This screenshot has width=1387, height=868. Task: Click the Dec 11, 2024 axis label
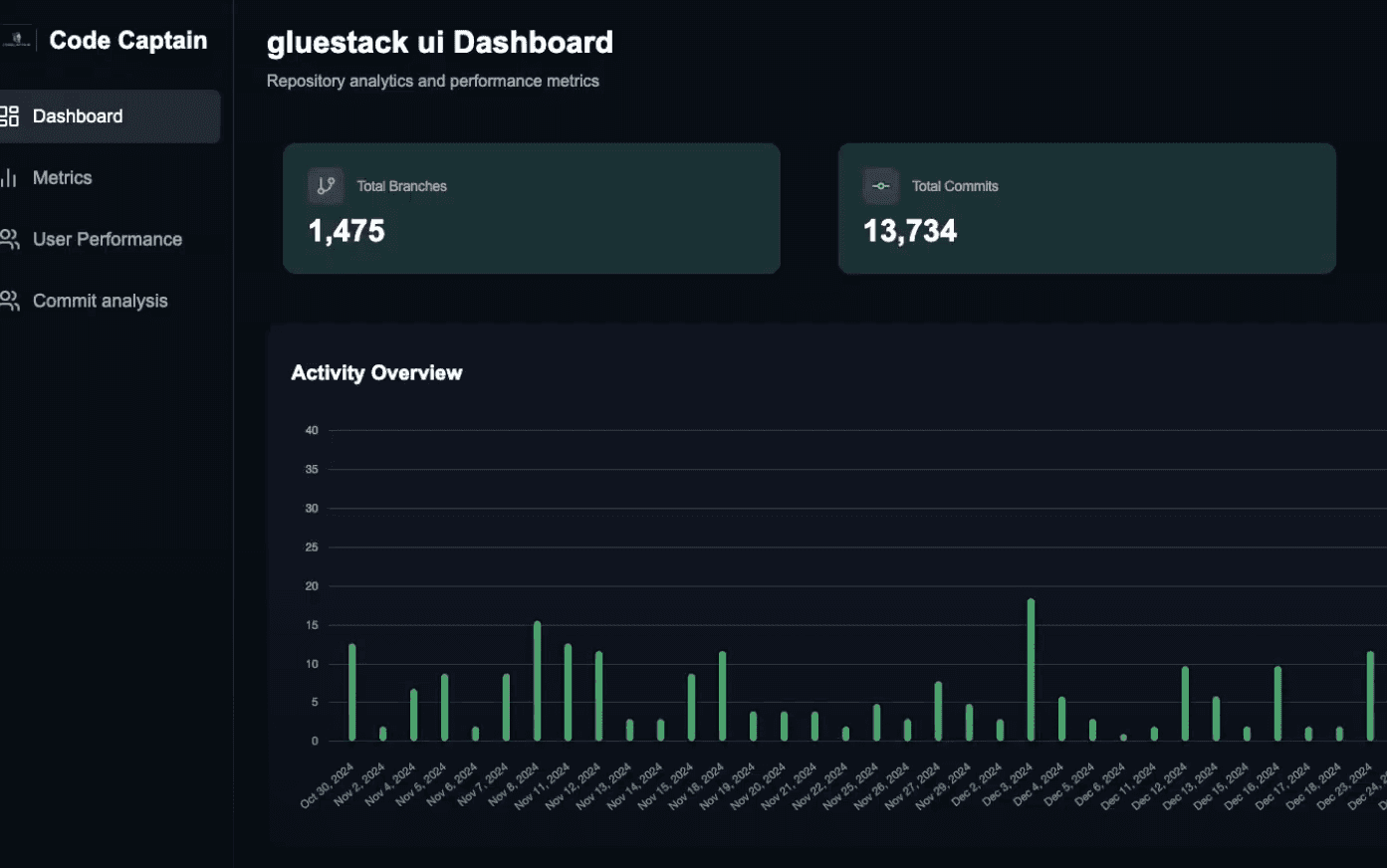click(1129, 786)
